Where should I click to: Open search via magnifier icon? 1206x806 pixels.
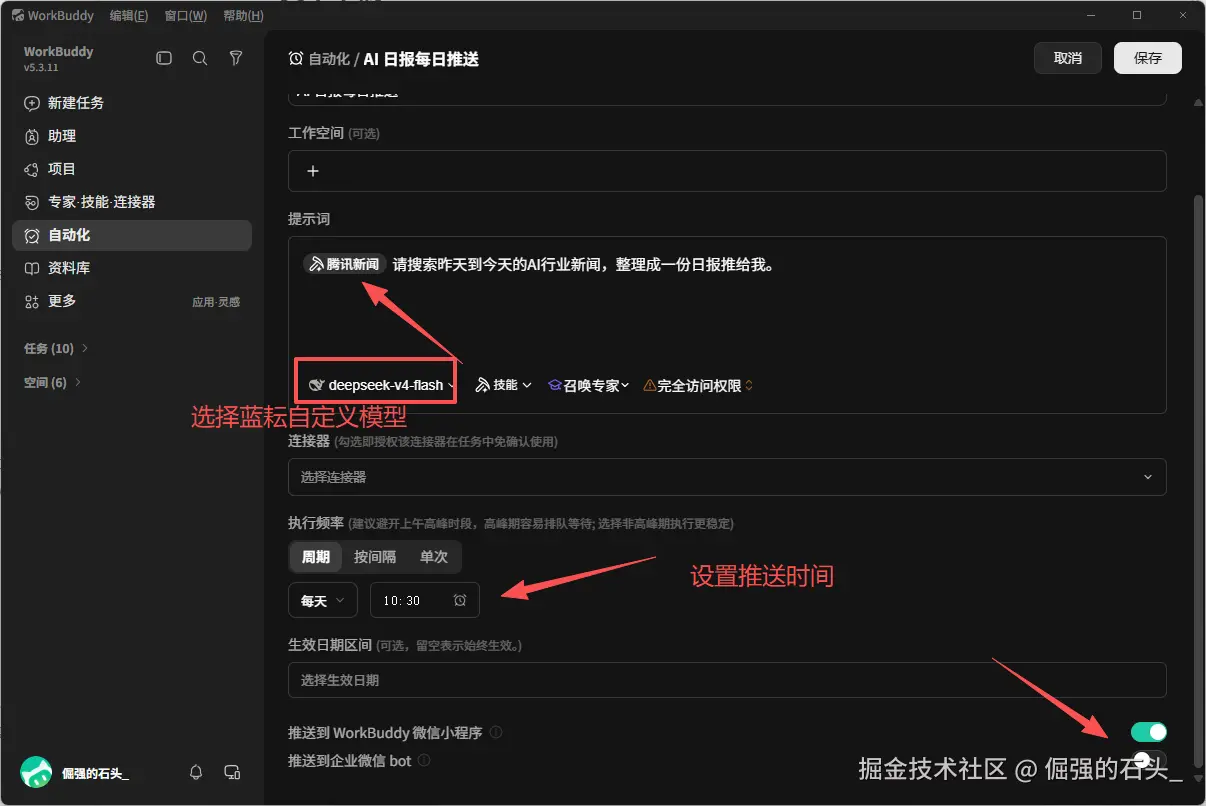200,59
